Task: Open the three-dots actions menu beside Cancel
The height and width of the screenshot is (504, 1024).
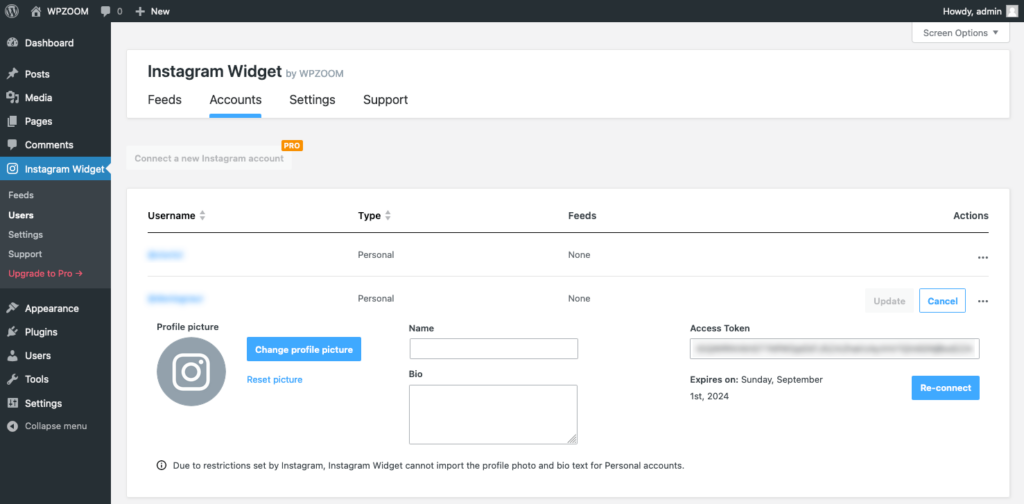Action: (x=983, y=302)
